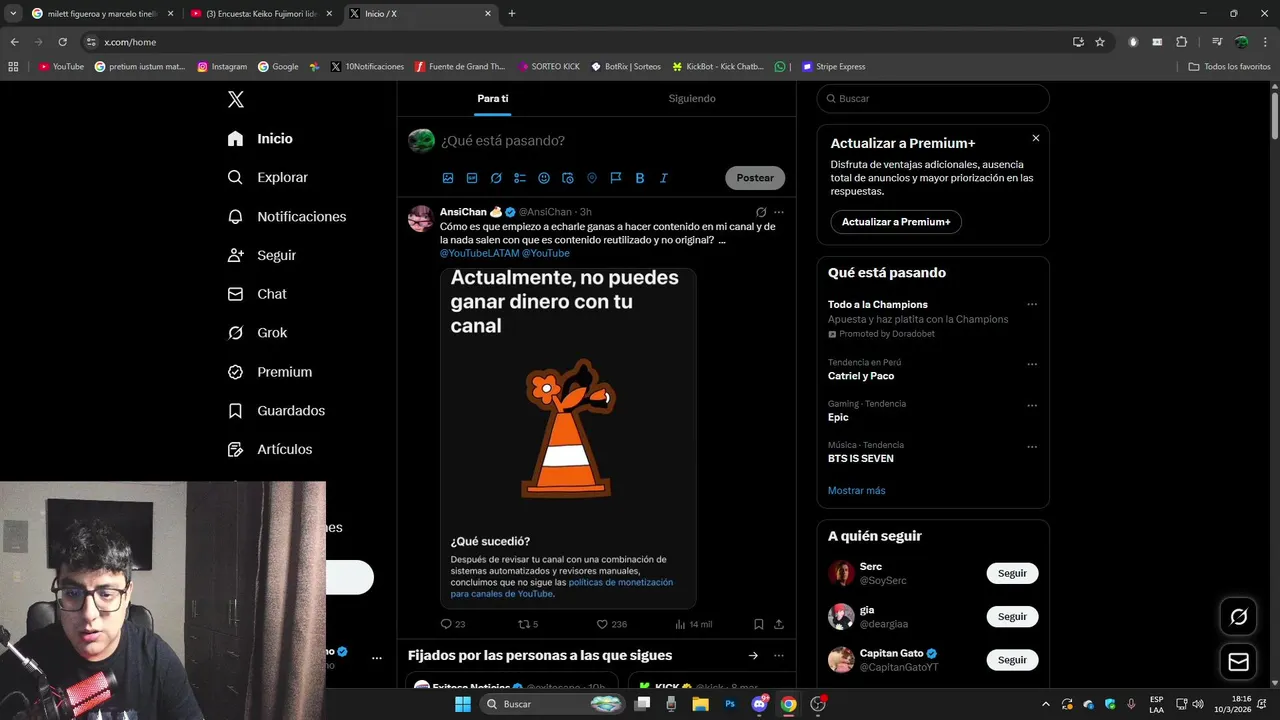Open AnsiChan's profile avatar
The height and width of the screenshot is (720, 1280).
click(x=421, y=219)
